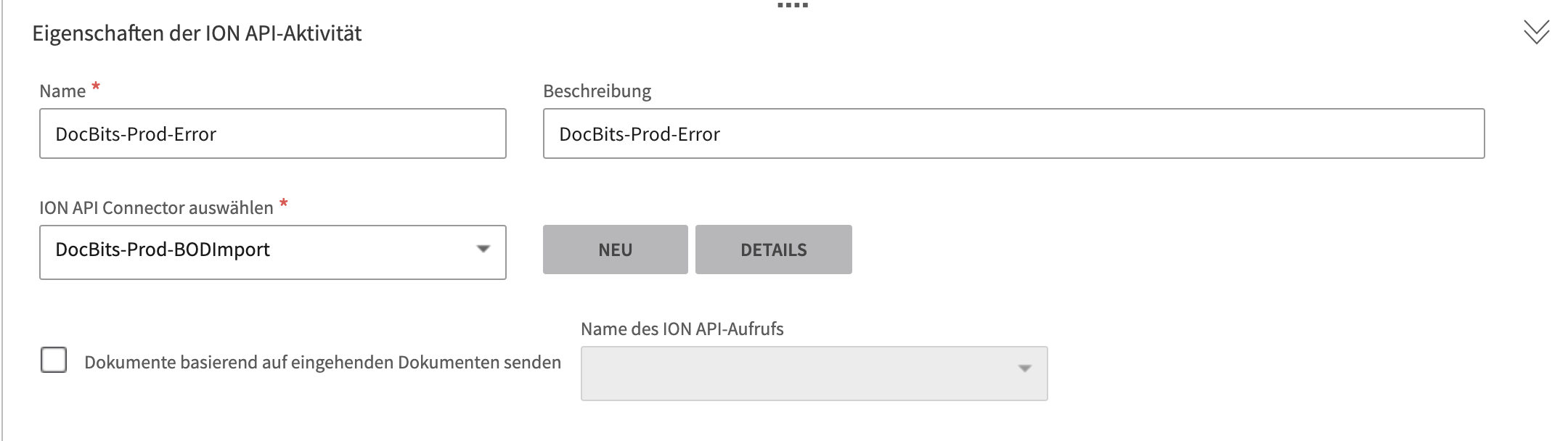Image resolution: width=1568 pixels, height=441 pixels.
Task: Enable the Dokumente basierend auf eingehenden Dokumenten checkbox
Action: (x=54, y=360)
